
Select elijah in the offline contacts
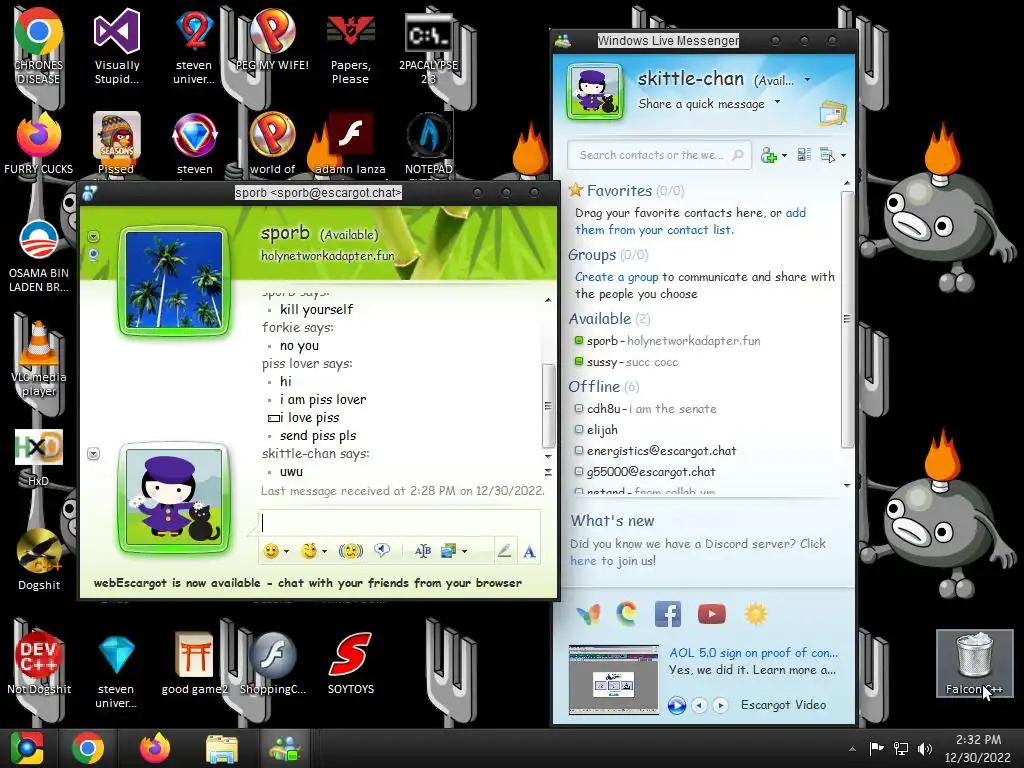click(596, 430)
